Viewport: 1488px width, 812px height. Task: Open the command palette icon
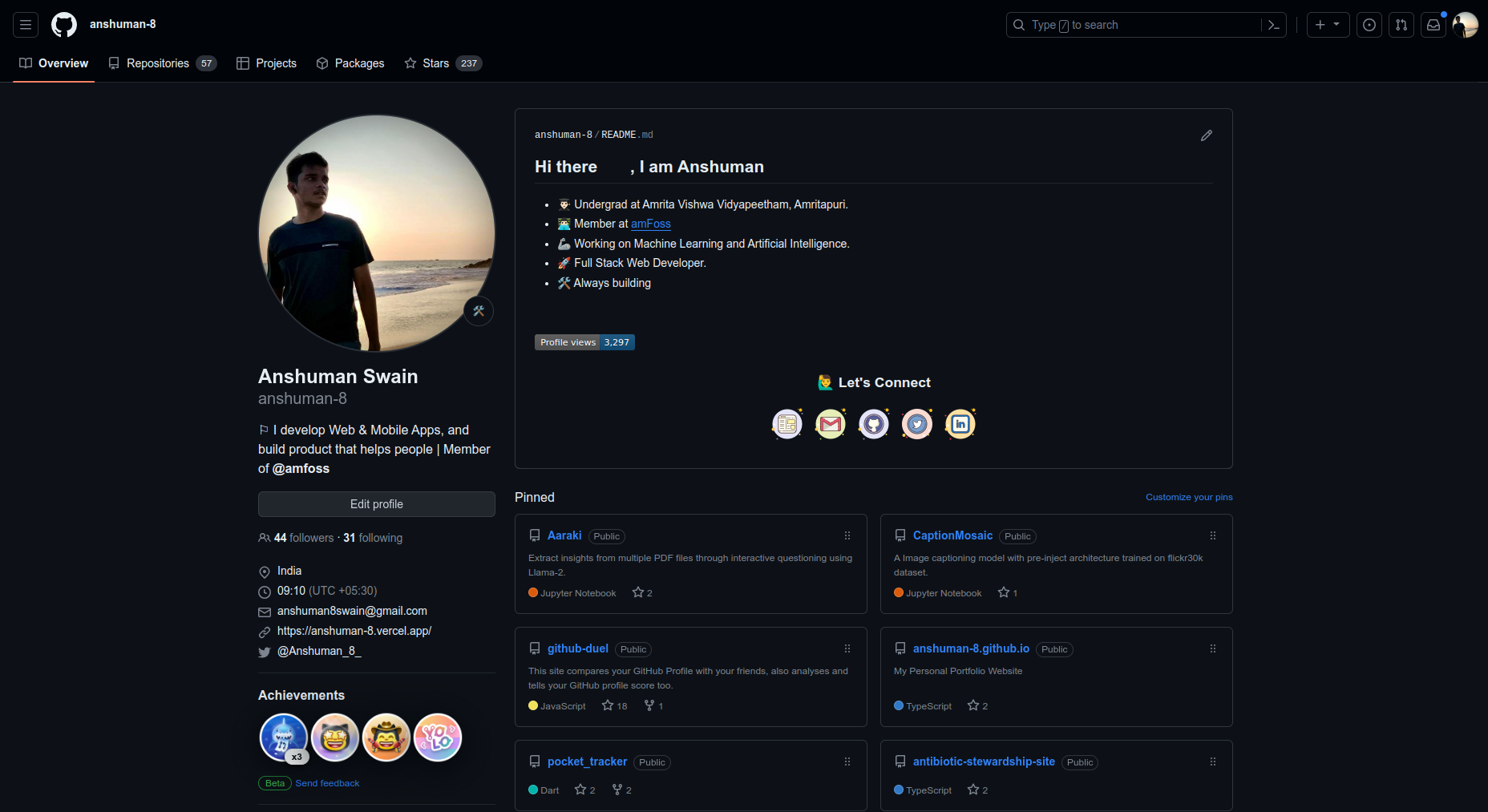coord(1273,25)
